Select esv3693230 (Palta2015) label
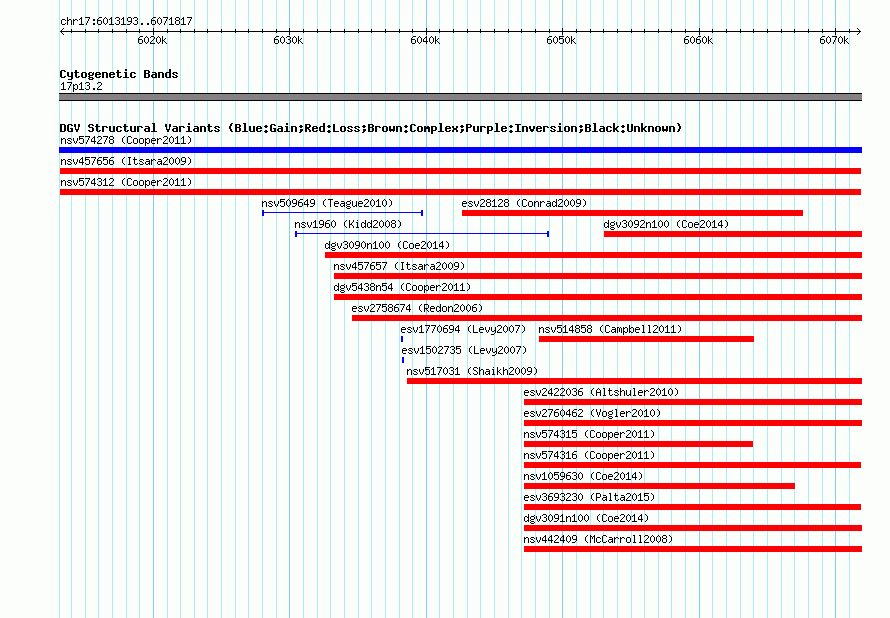This screenshot has height=618, width=890. [x=589, y=497]
